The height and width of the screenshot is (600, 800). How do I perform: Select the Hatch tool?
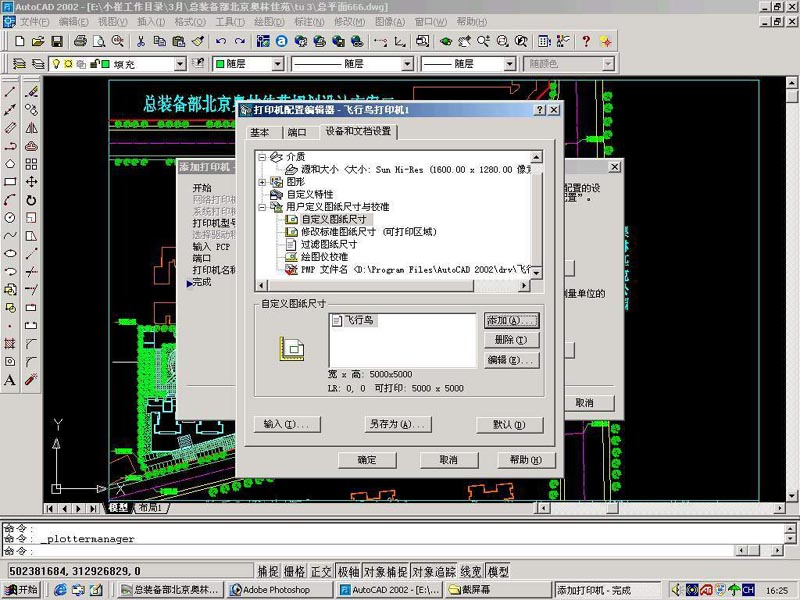click(10, 343)
